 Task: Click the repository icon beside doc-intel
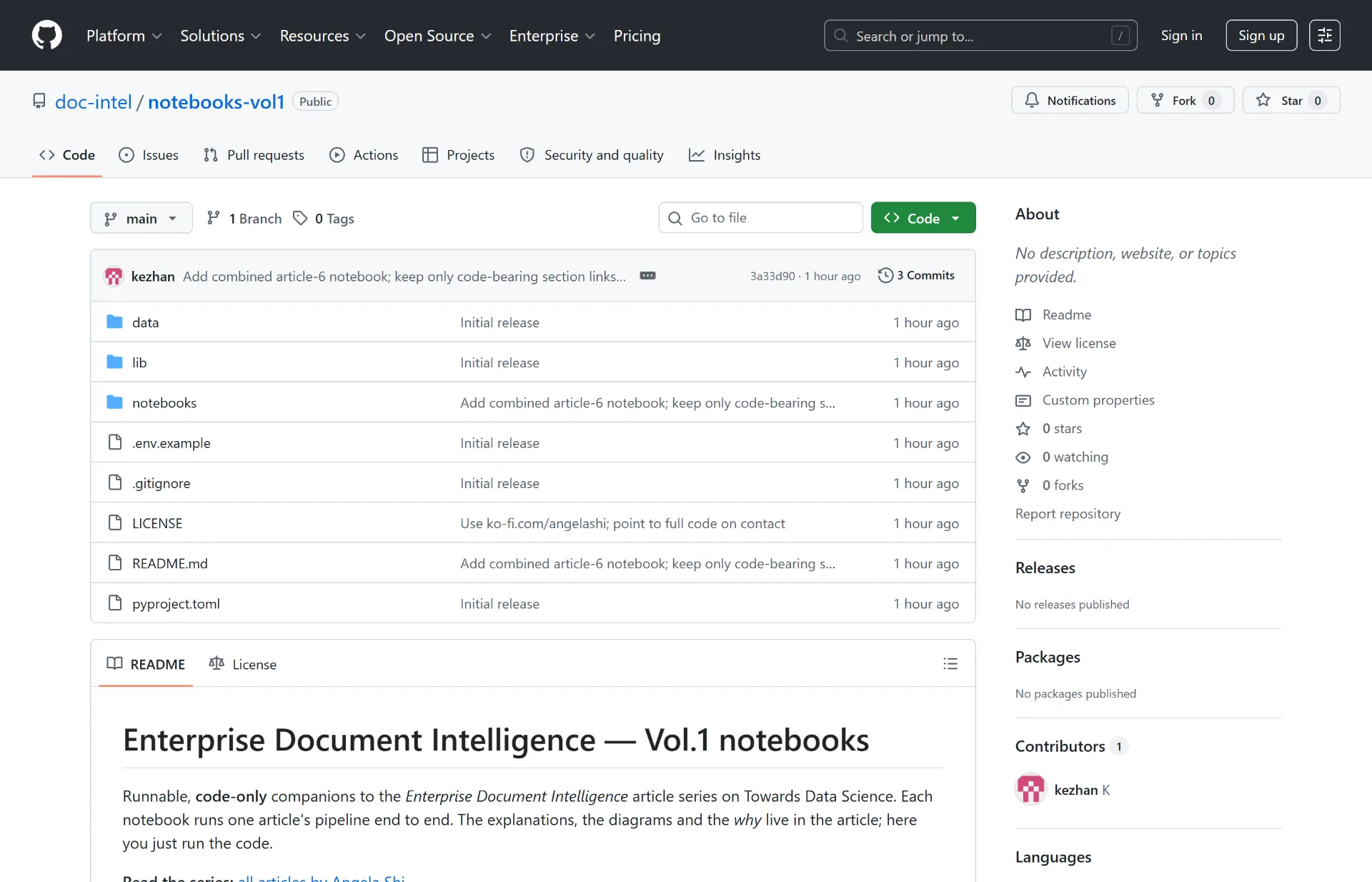coord(39,101)
